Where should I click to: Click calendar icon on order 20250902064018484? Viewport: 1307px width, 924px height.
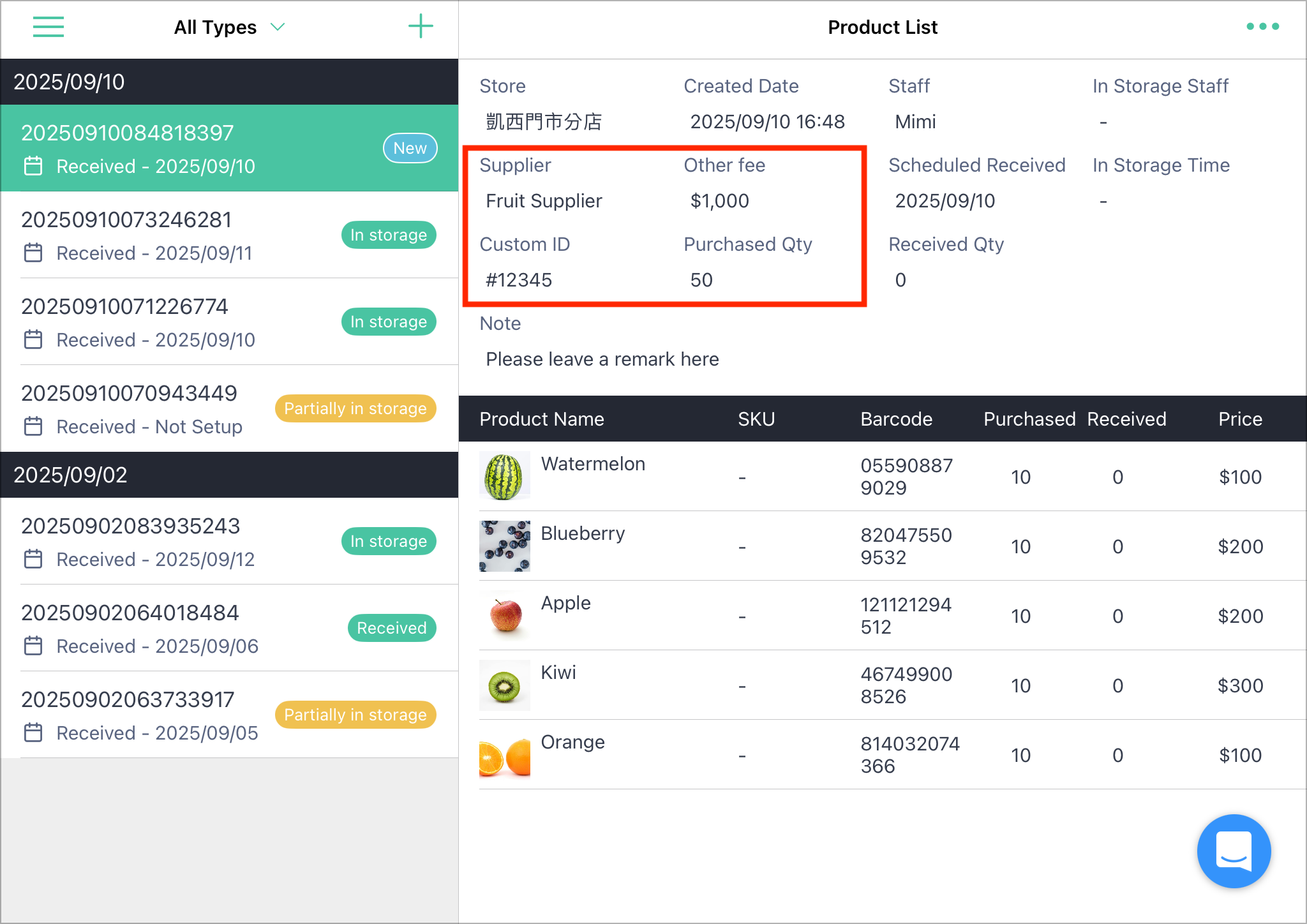(x=33, y=646)
